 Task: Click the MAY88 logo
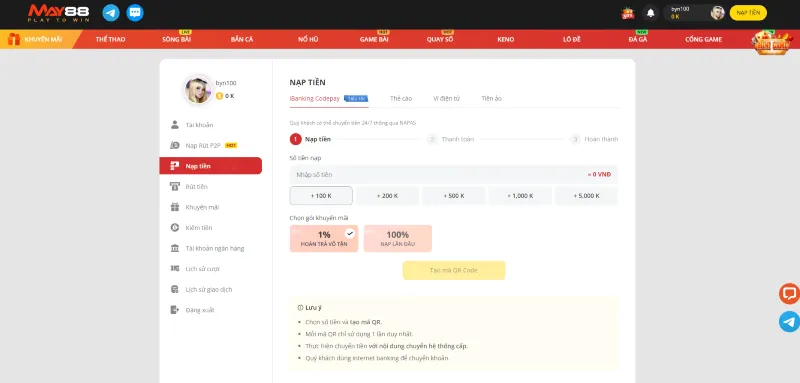coord(59,13)
